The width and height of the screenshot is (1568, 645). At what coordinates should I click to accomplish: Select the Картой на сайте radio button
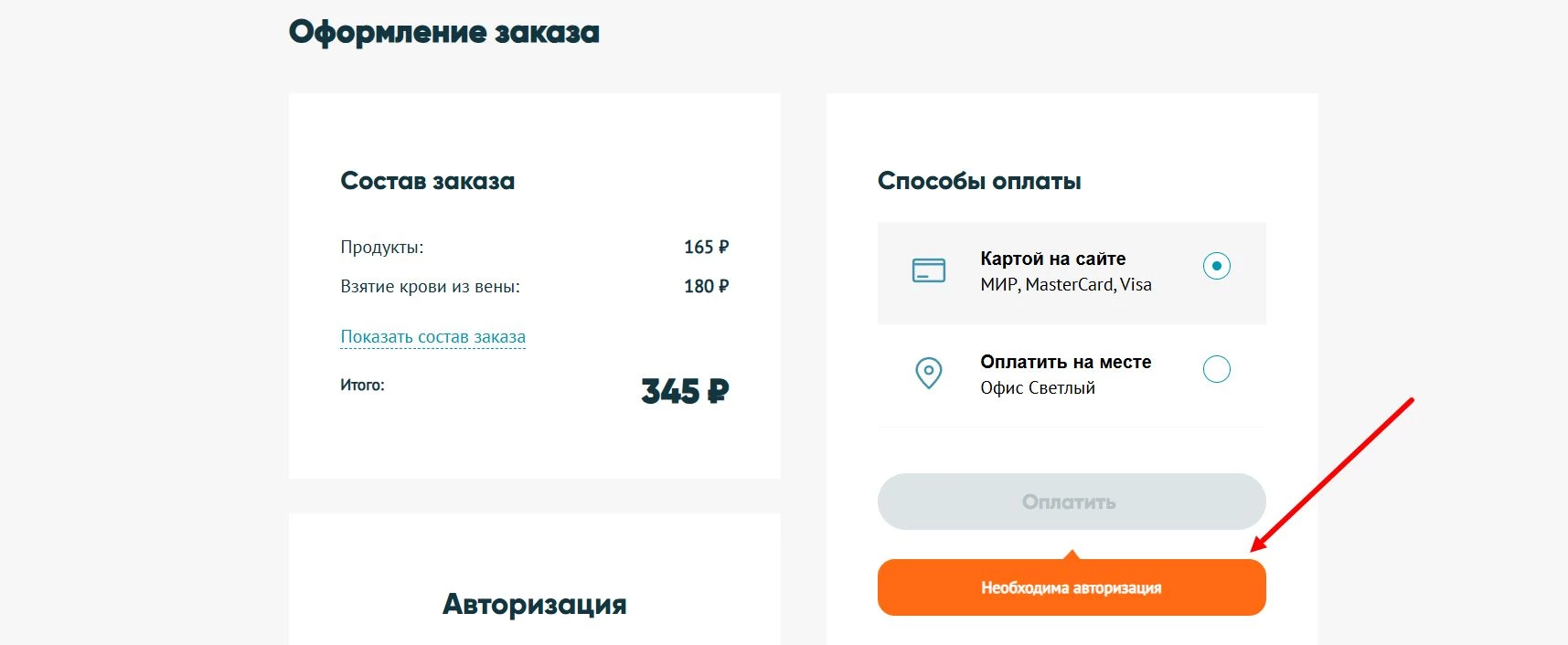tap(1215, 266)
